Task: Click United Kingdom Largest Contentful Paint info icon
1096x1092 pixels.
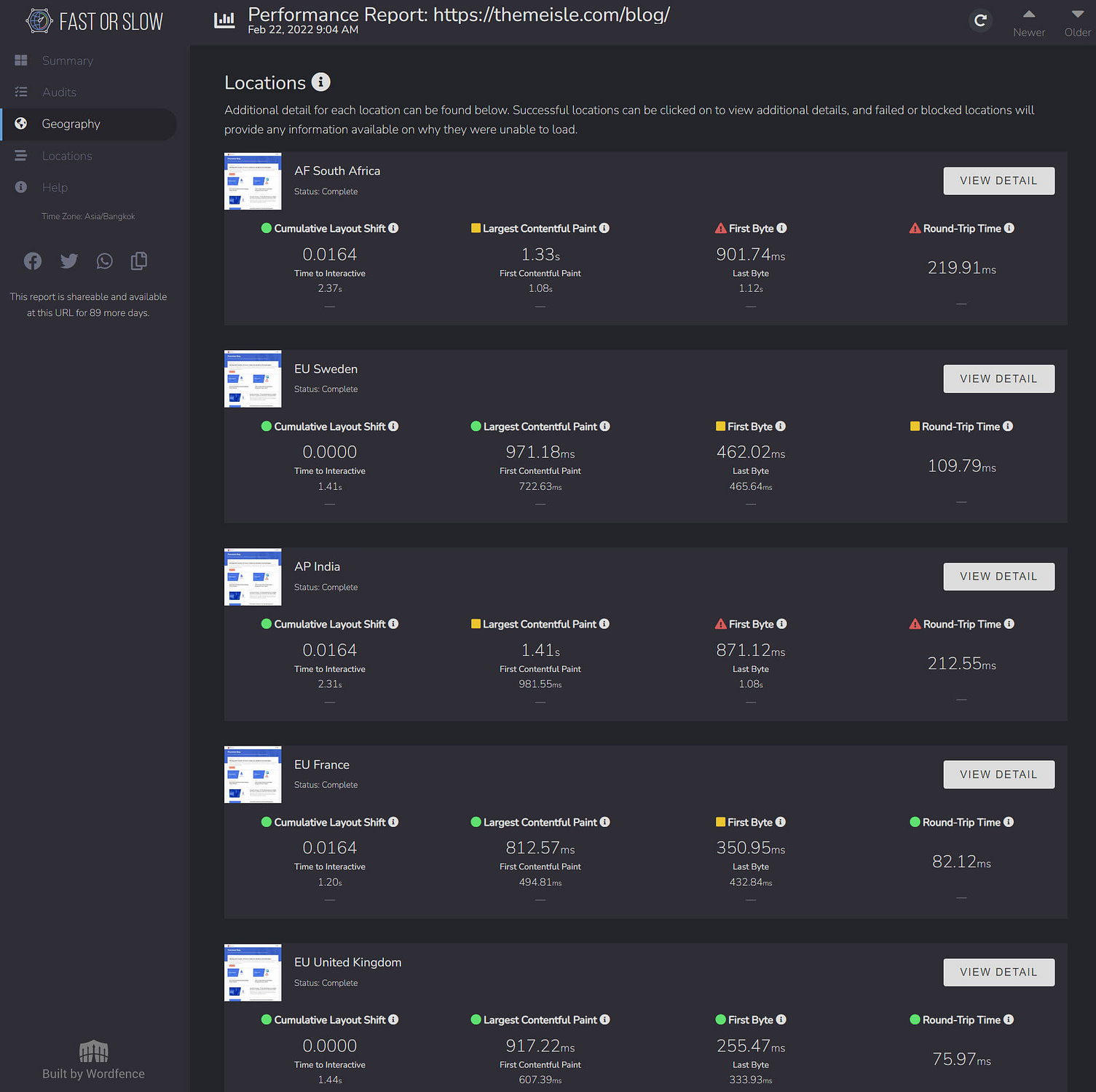Action: coord(605,1019)
